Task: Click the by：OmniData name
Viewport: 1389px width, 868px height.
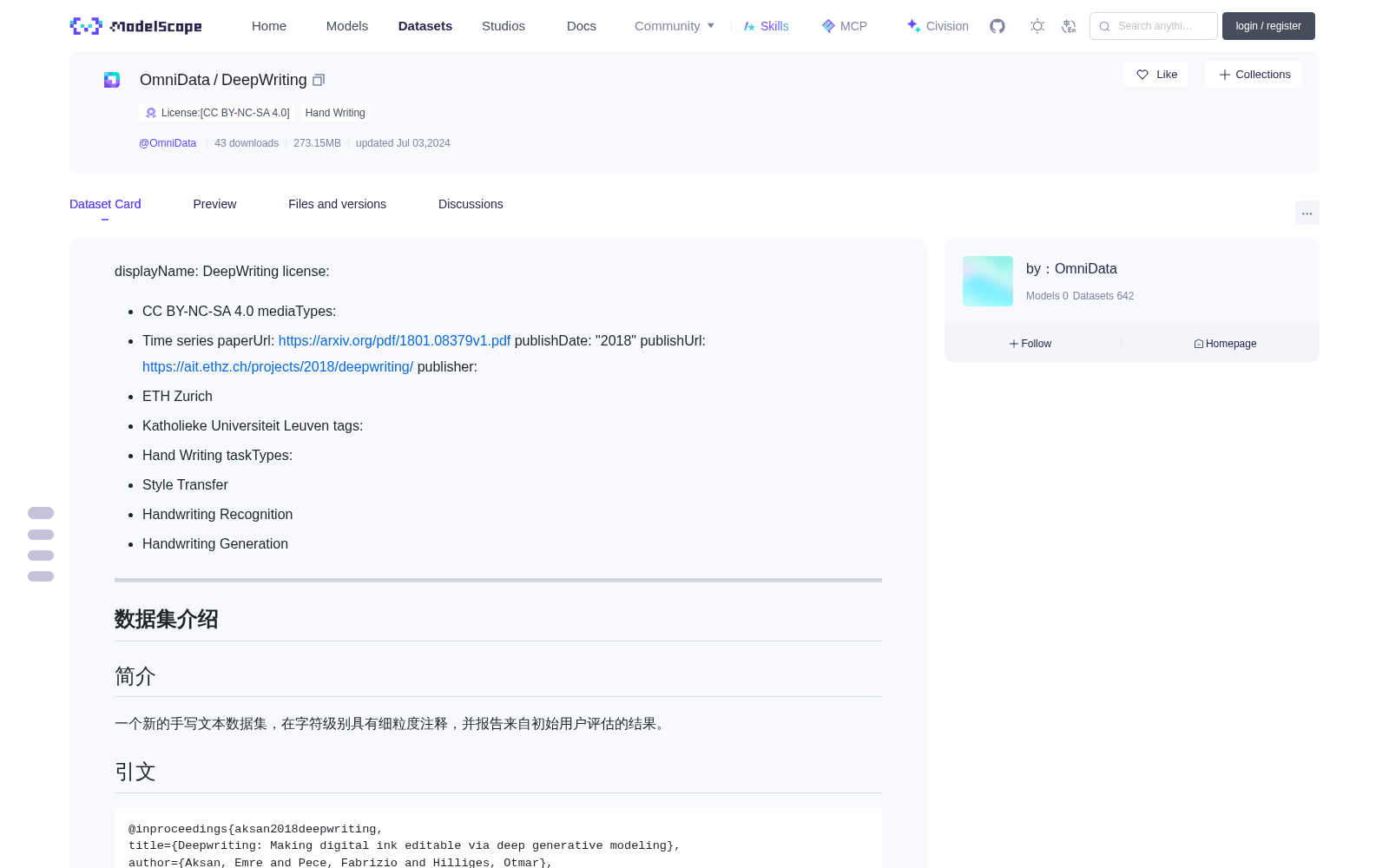Action: point(1071,269)
